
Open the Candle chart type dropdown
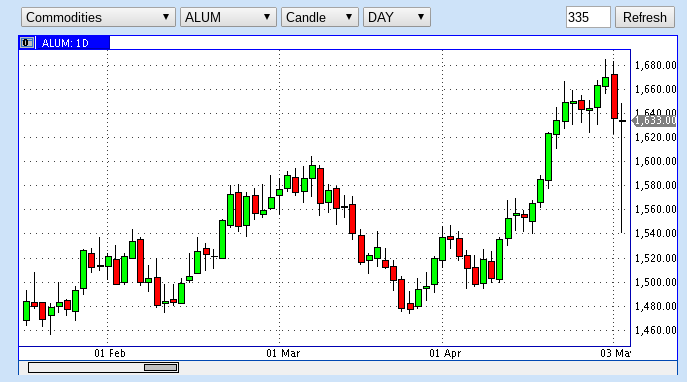pyautogui.click(x=320, y=17)
